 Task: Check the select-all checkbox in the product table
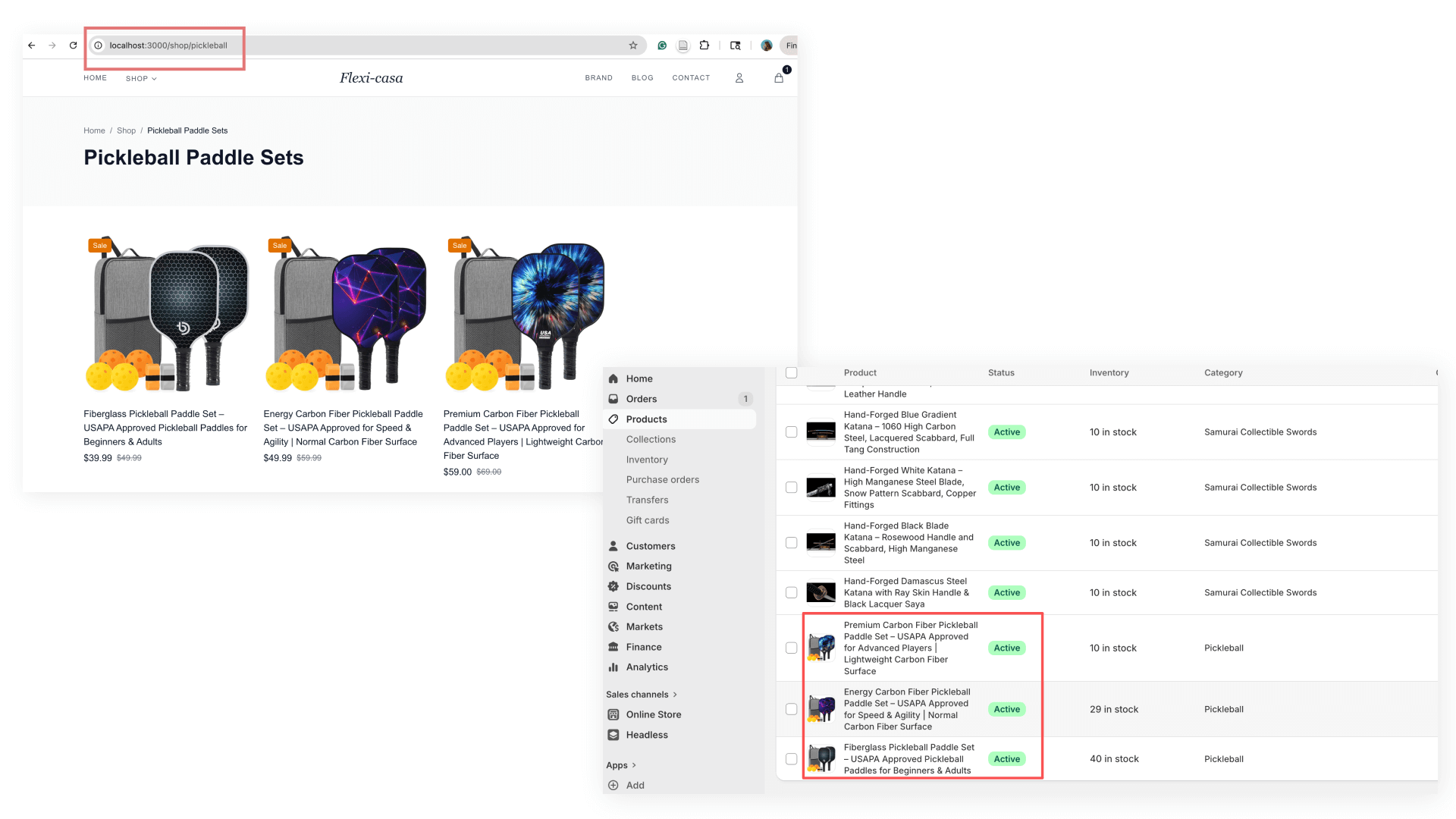(x=791, y=372)
